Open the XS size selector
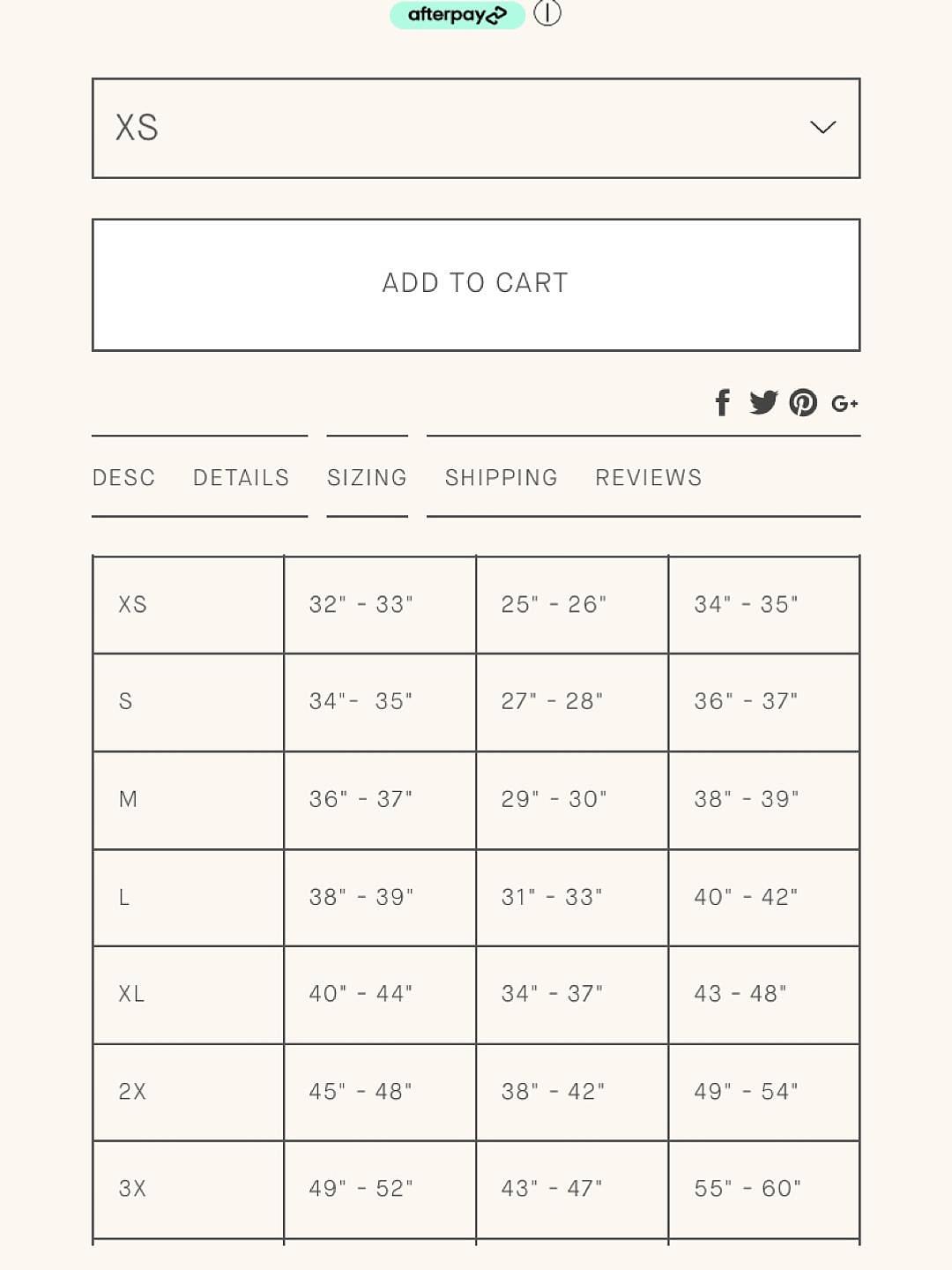Viewport: 952px width, 1270px height. click(476, 128)
